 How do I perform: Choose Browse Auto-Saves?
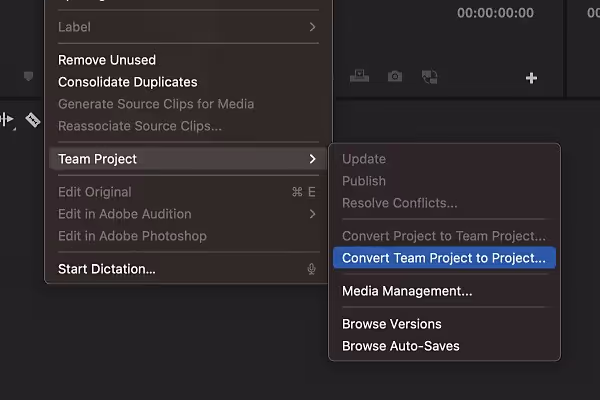coord(401,346)
